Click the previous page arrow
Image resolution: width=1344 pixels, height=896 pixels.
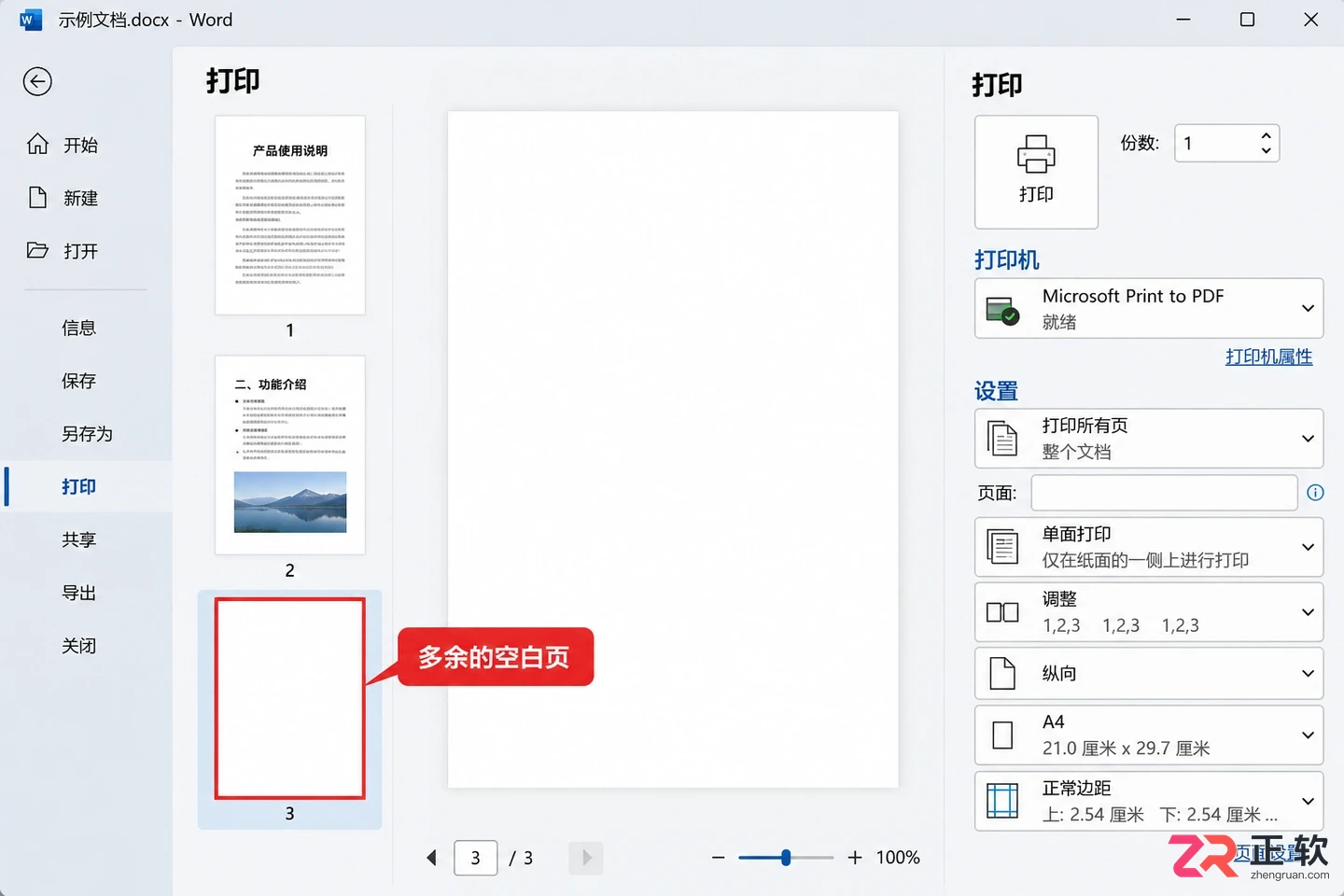point(431,858)
